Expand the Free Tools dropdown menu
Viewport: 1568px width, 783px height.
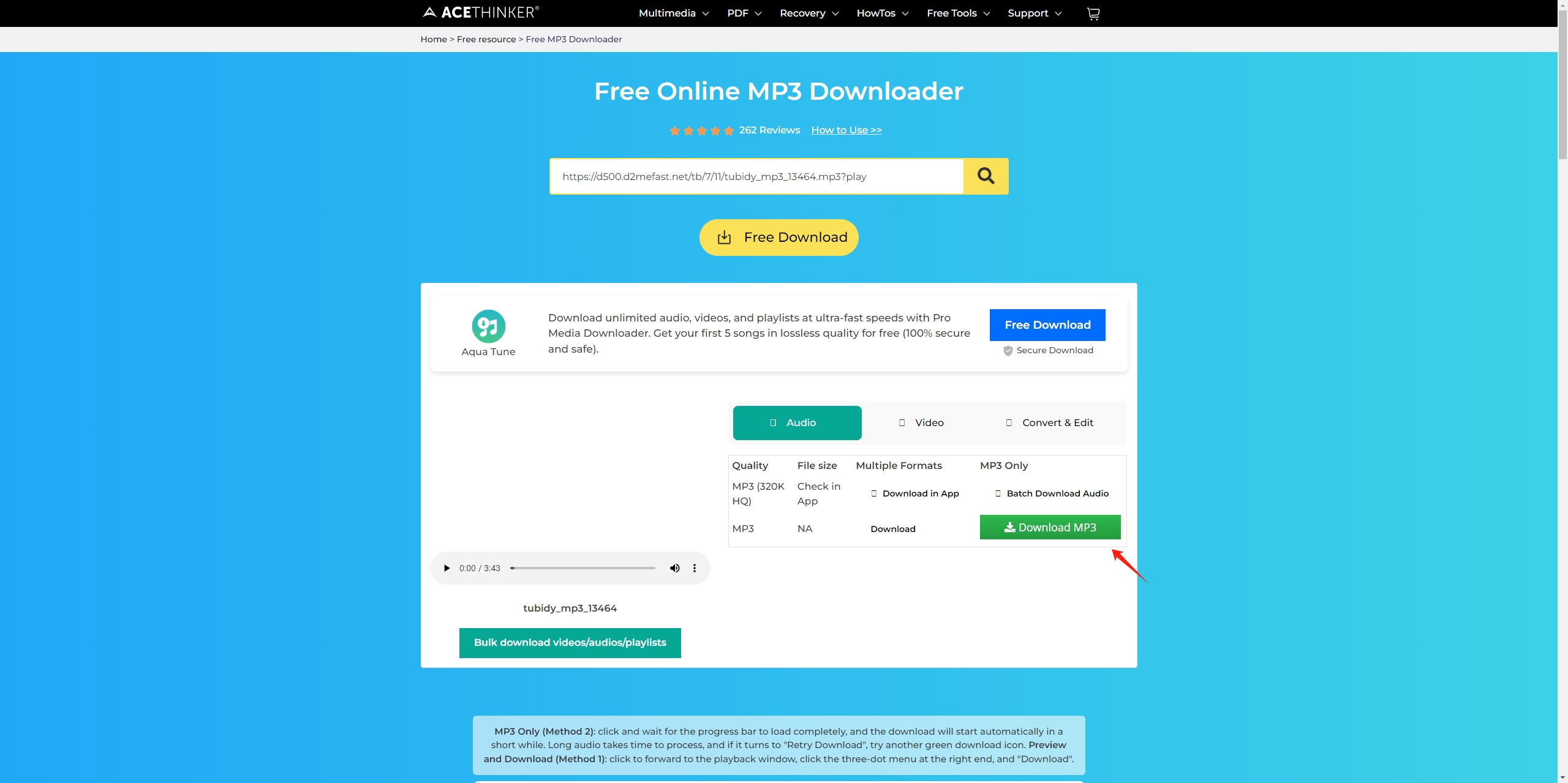[x=958, y=13]
